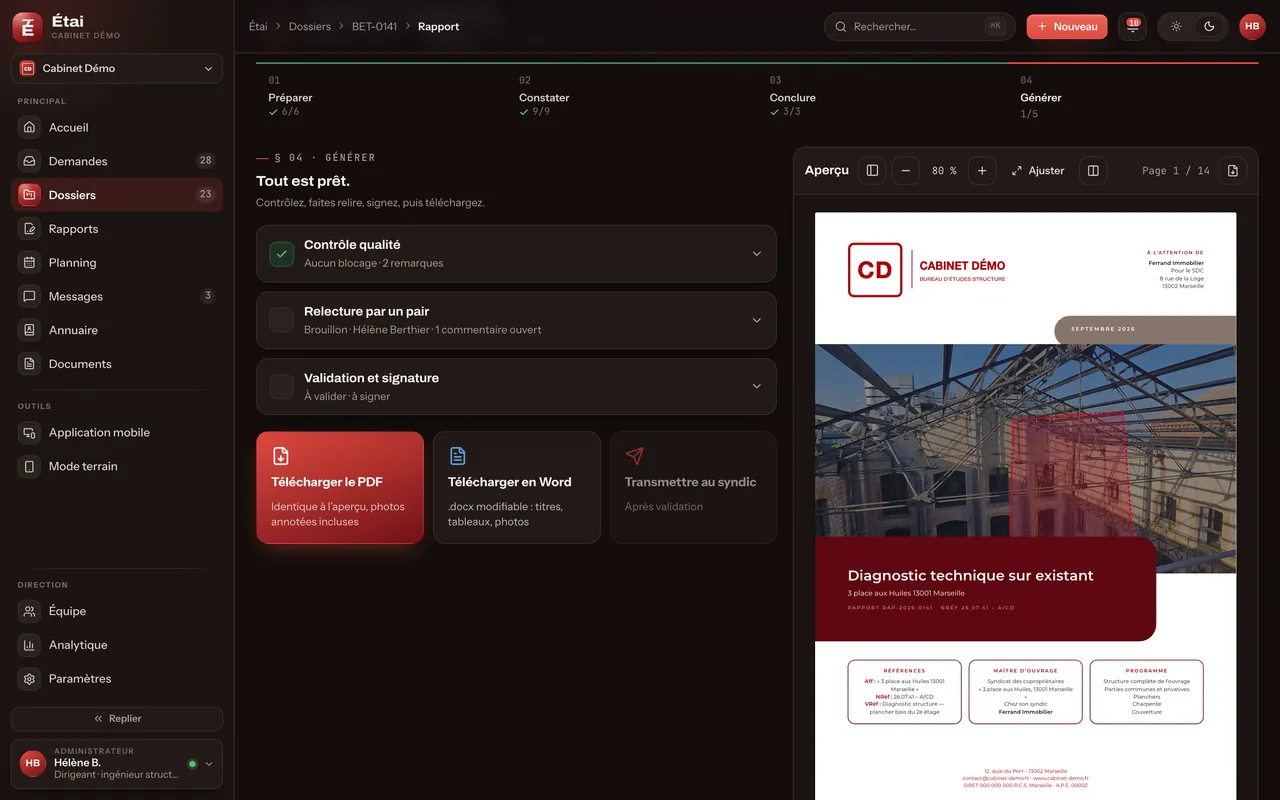Open the Messages icon in the sidebar
The width and height of the screenshot is (1280, 800).
(30, 297)
